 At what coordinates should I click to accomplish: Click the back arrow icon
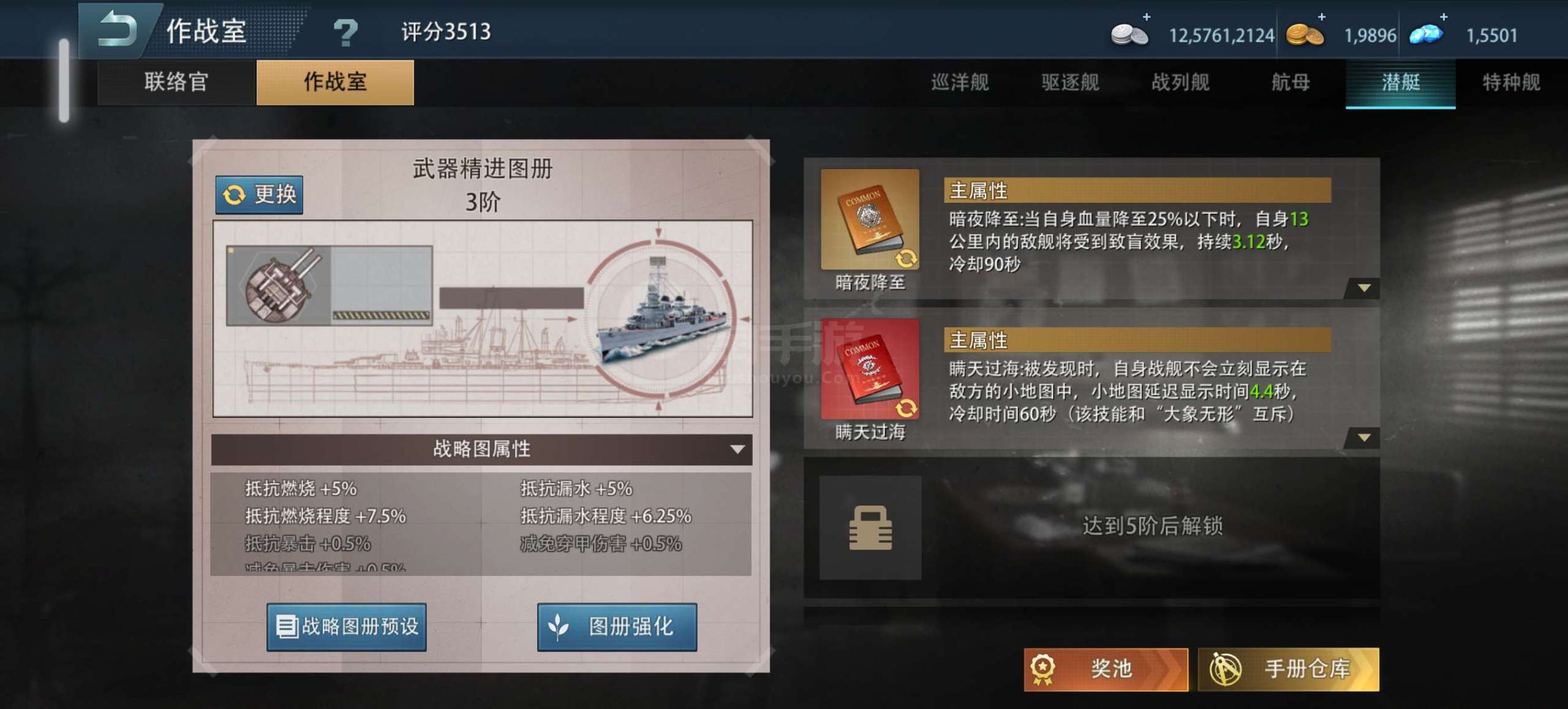pos(118,29)
